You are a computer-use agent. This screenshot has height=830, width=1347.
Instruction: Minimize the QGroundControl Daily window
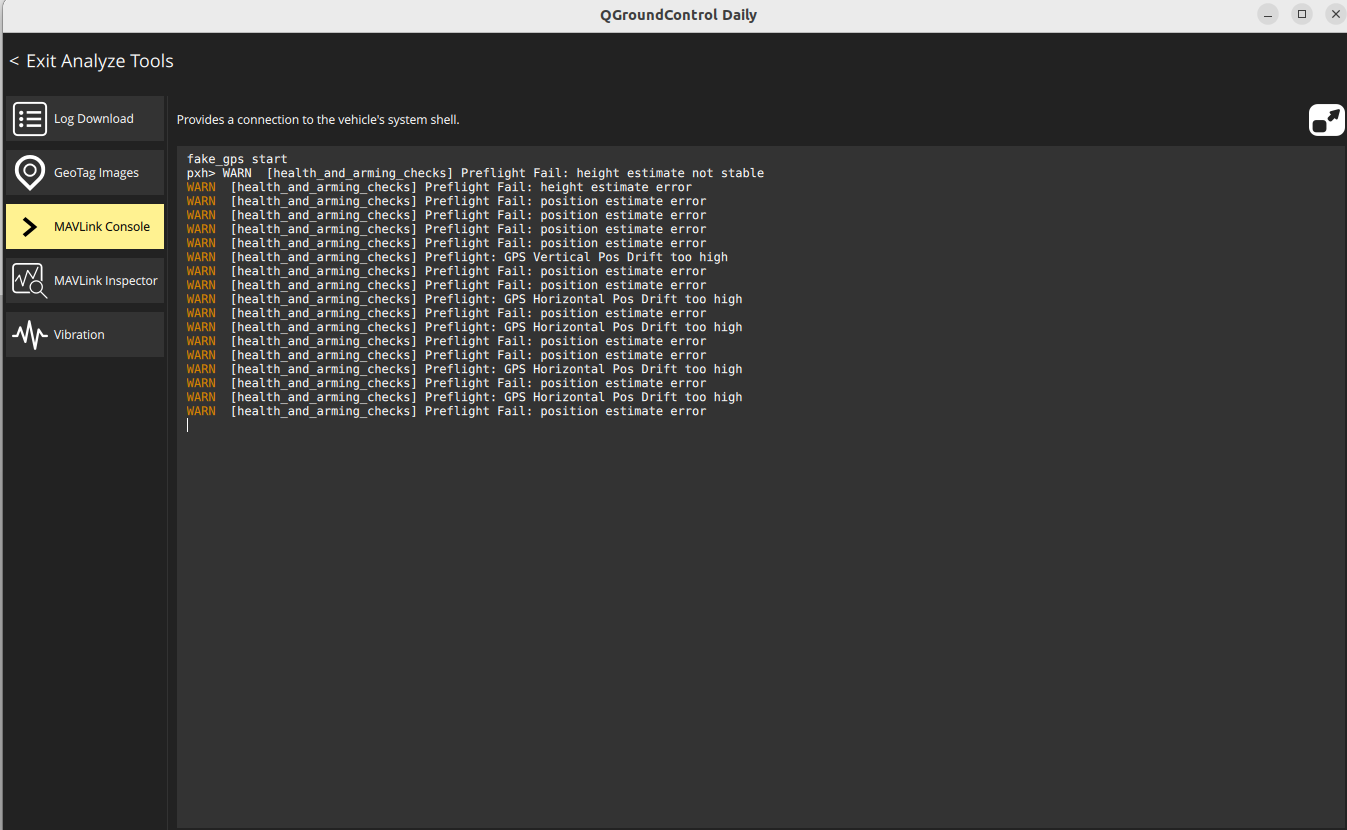click(1268, 14)
